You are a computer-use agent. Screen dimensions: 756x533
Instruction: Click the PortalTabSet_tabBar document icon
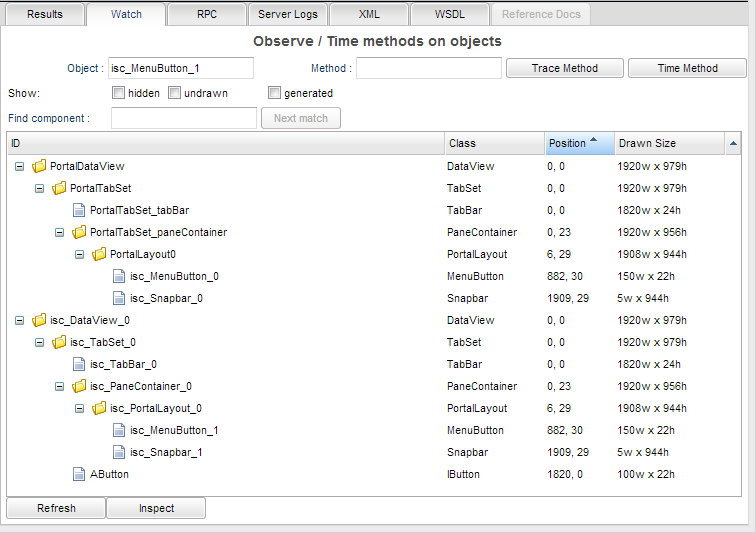pos(79,210)
